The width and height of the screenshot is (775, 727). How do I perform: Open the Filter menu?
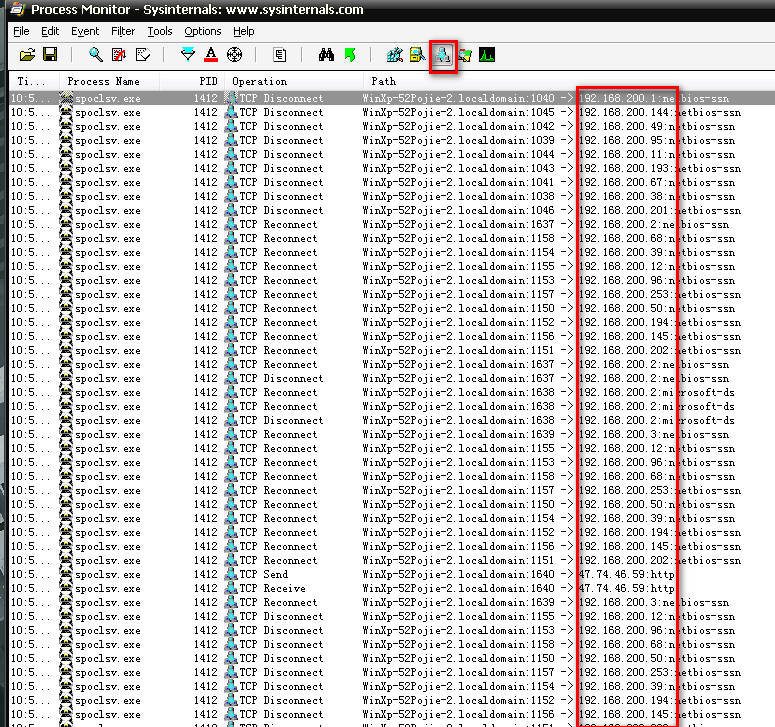(123, 31)
